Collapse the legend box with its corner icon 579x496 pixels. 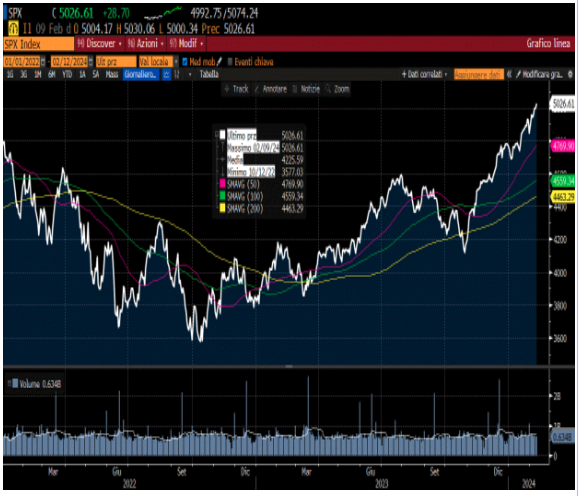pyautogui.click(x=217, y=134)
